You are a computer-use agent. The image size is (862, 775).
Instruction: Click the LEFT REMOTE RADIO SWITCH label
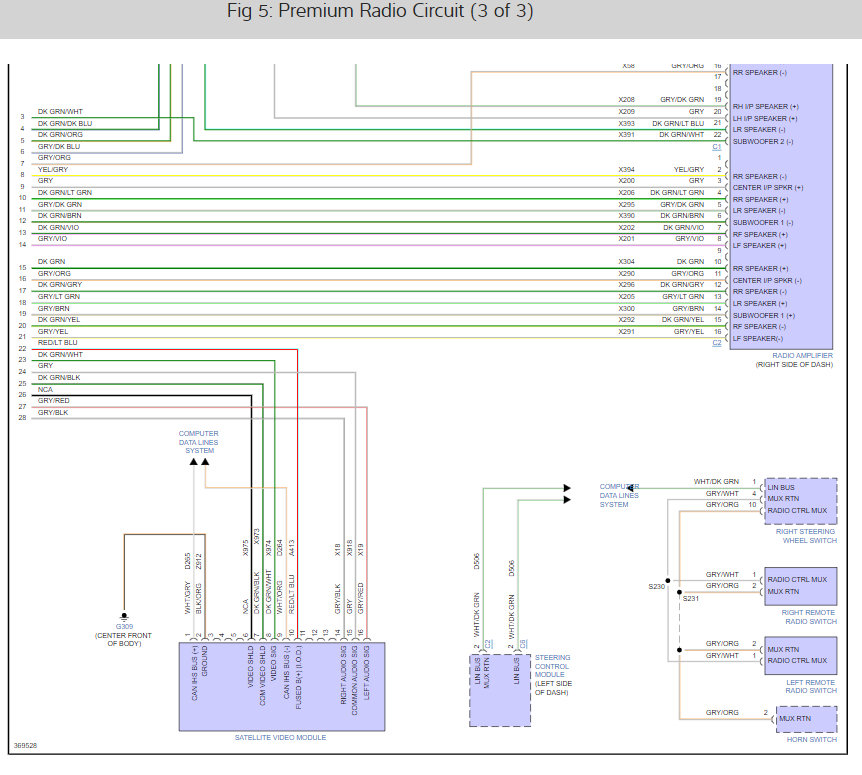[x=811, y=686]
